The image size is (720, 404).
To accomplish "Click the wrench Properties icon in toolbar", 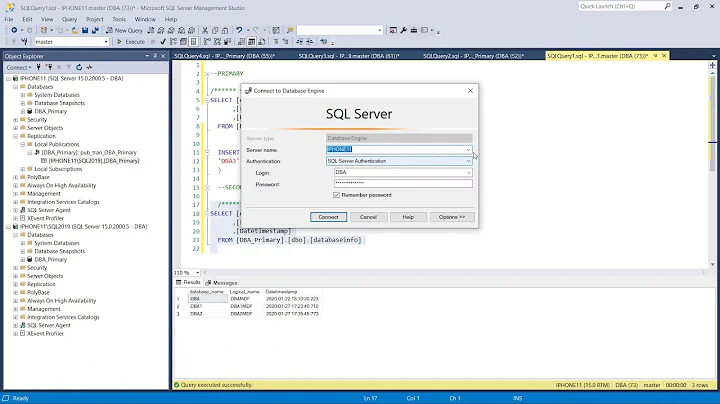I will point(403,30).
